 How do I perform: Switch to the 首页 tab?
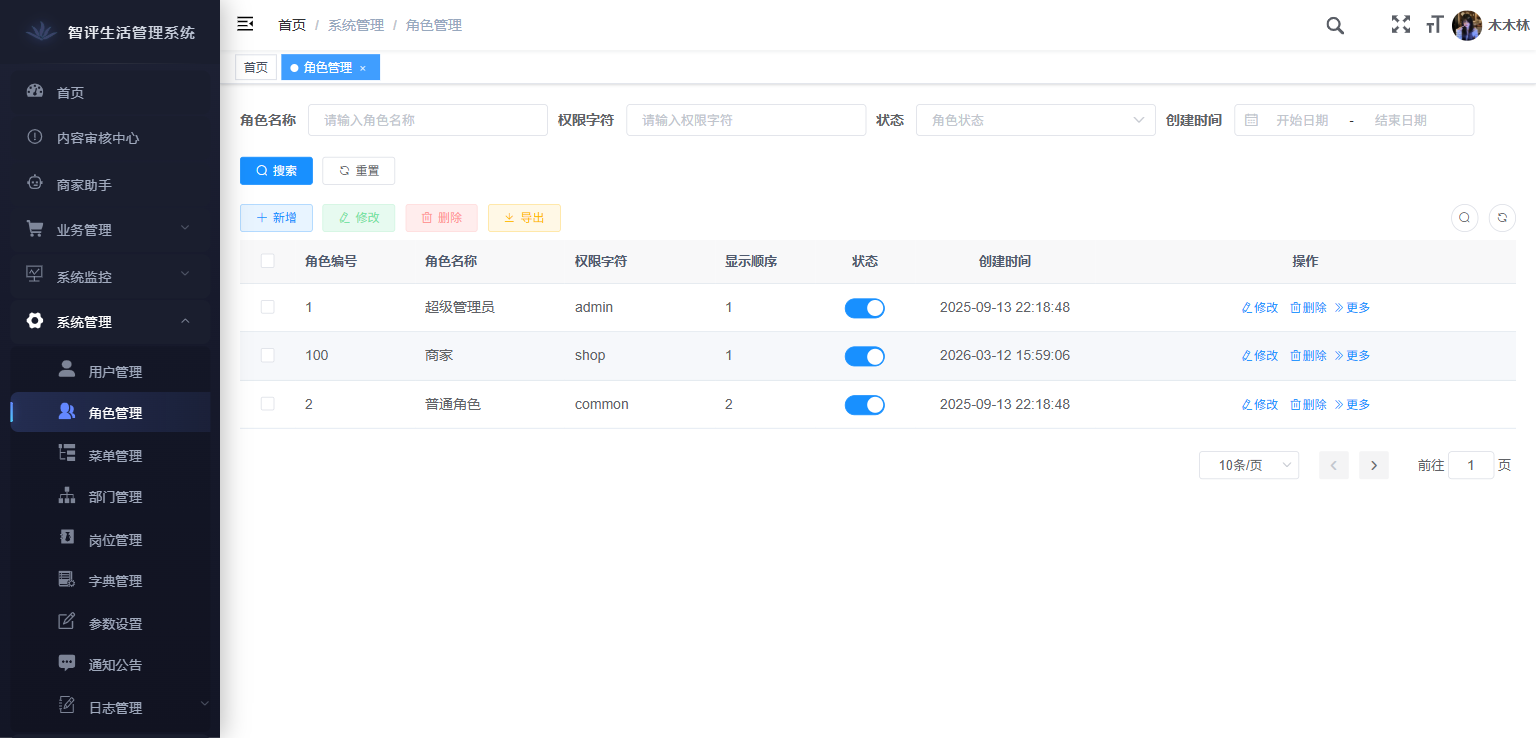click(x=255, y=67)
